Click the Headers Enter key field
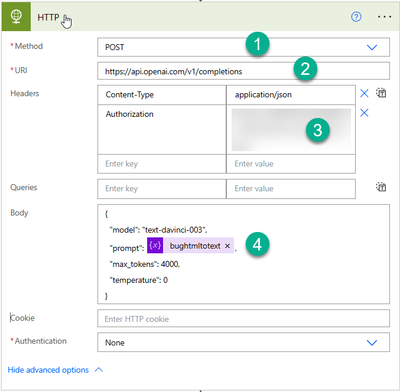Viewport: 400px width, 392px height. click(x=162, y=164)
